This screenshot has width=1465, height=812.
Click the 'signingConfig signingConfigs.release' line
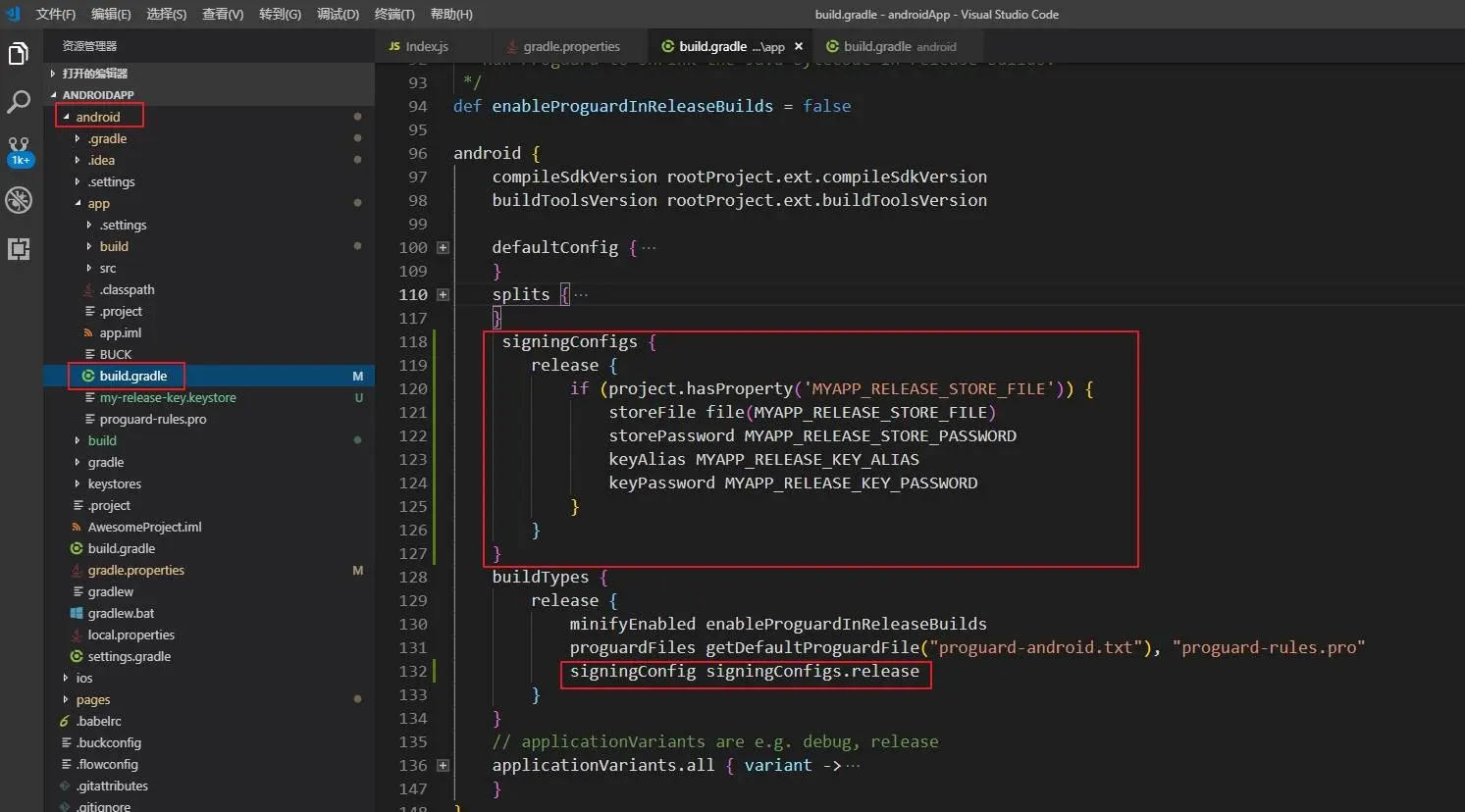pos(745,672)
